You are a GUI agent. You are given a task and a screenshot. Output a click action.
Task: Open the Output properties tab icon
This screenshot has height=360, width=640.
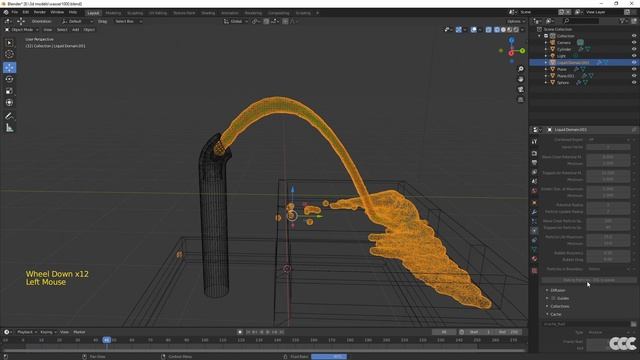coord(534,163)
